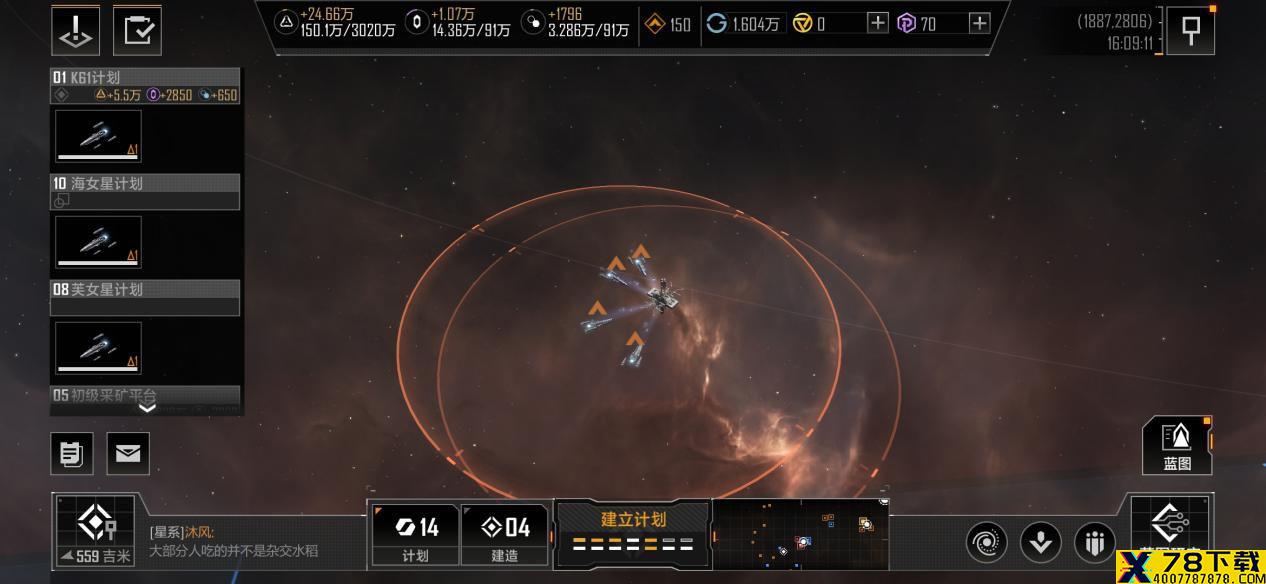
Task: Add more gold currency with plus
Action: coord(877,23)
